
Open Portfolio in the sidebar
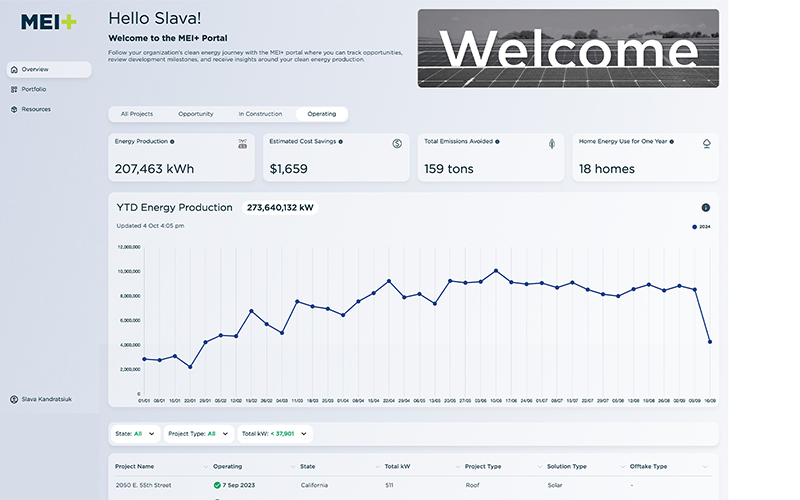[x=34, y=89]
